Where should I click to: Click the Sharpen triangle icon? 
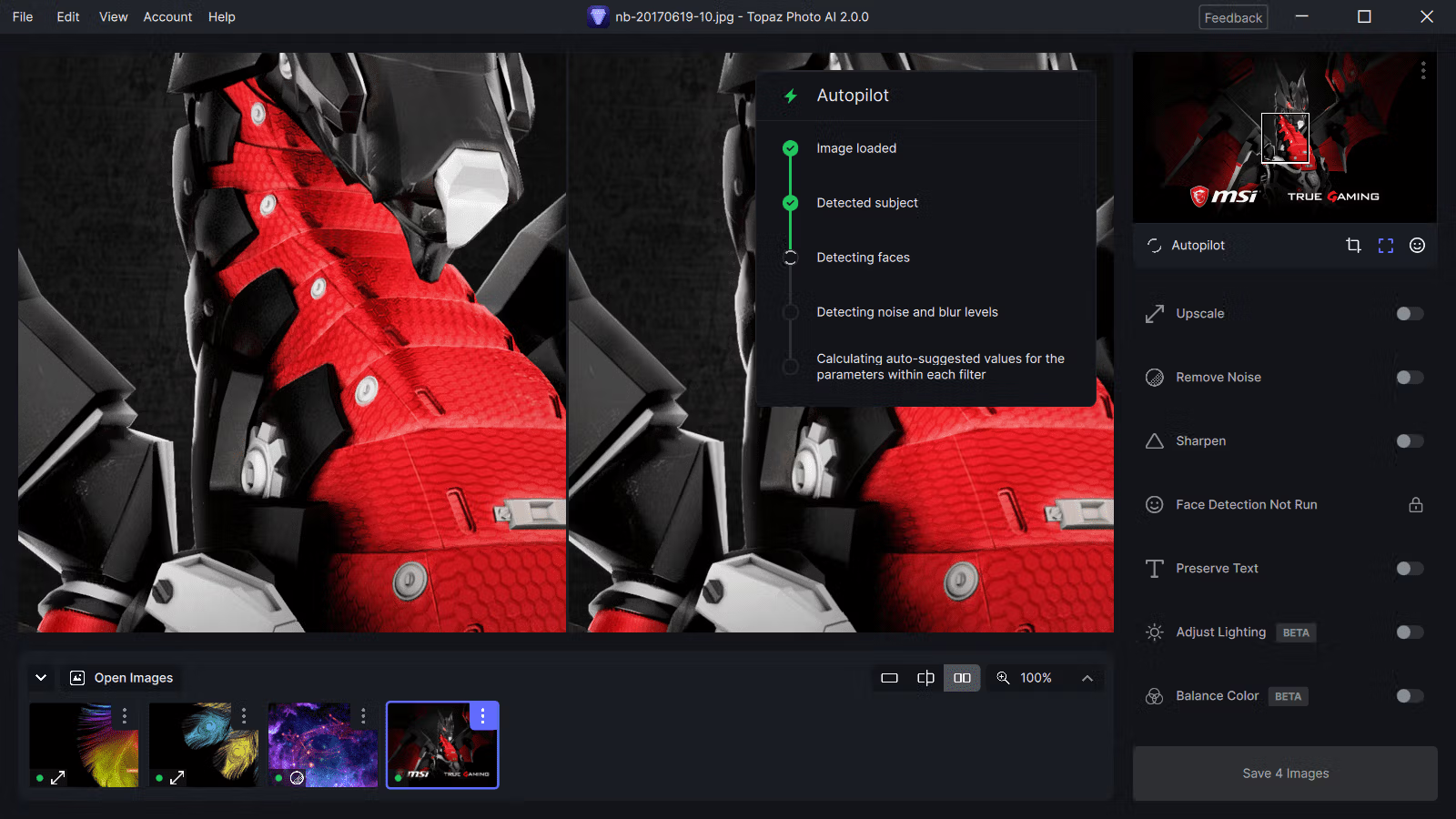1155,441
